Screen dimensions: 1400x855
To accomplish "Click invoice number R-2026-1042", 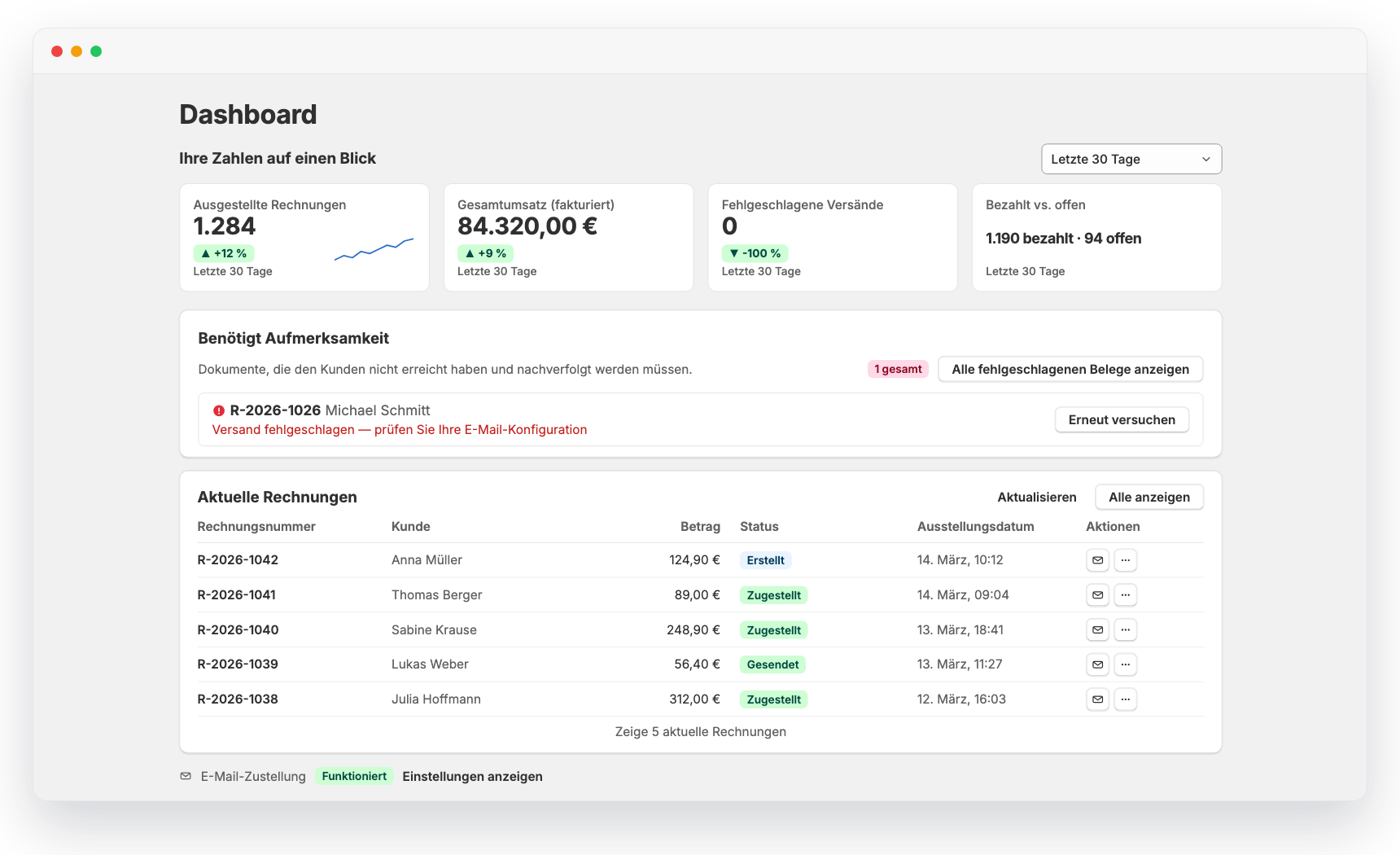I will point(238,560).
